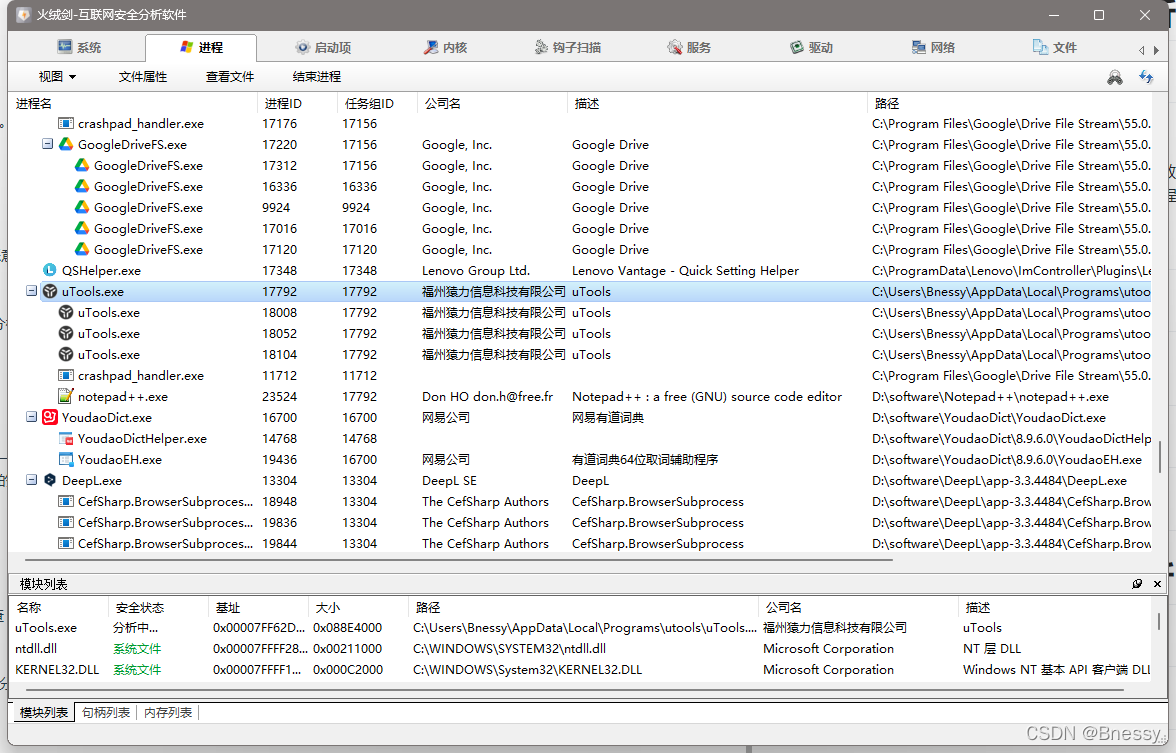Open the 视图 dropdown menu
This screenshot has width=1176, height=753.
tap(57, 76)
